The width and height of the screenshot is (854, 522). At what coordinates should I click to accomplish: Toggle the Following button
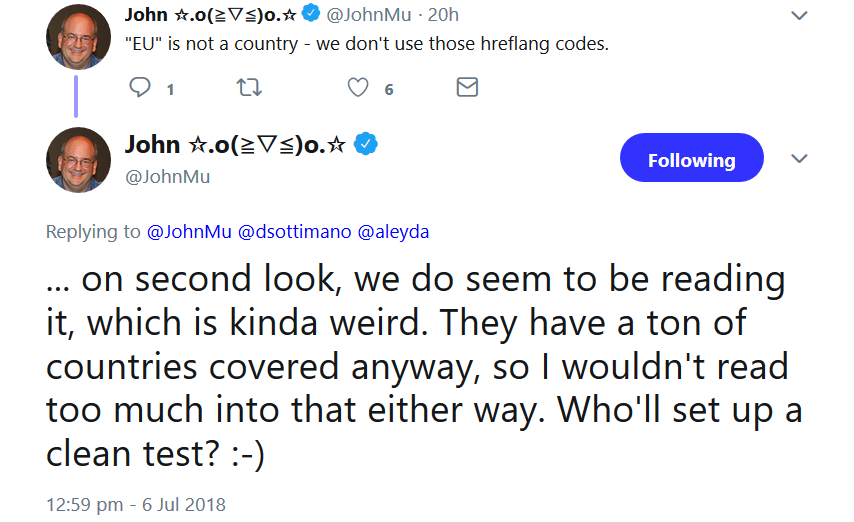tap(691, 160)
